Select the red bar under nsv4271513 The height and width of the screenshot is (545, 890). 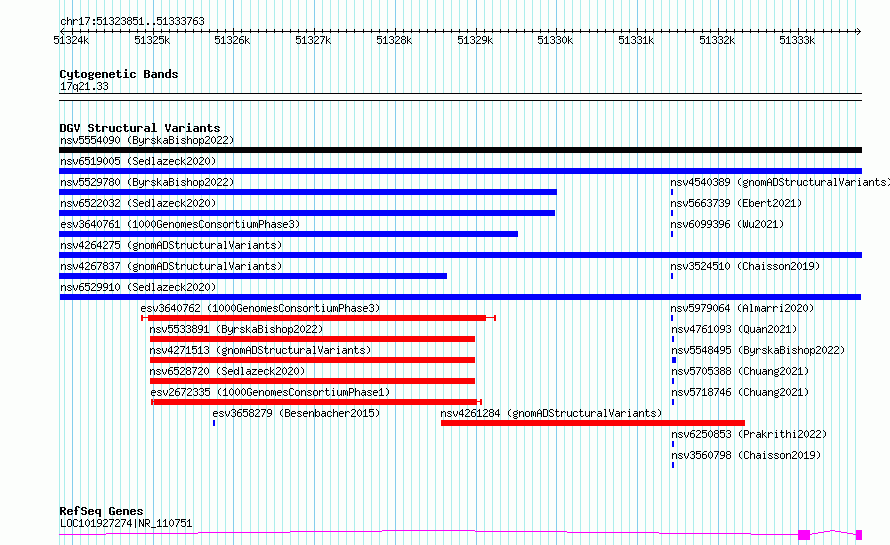[312, 360]
